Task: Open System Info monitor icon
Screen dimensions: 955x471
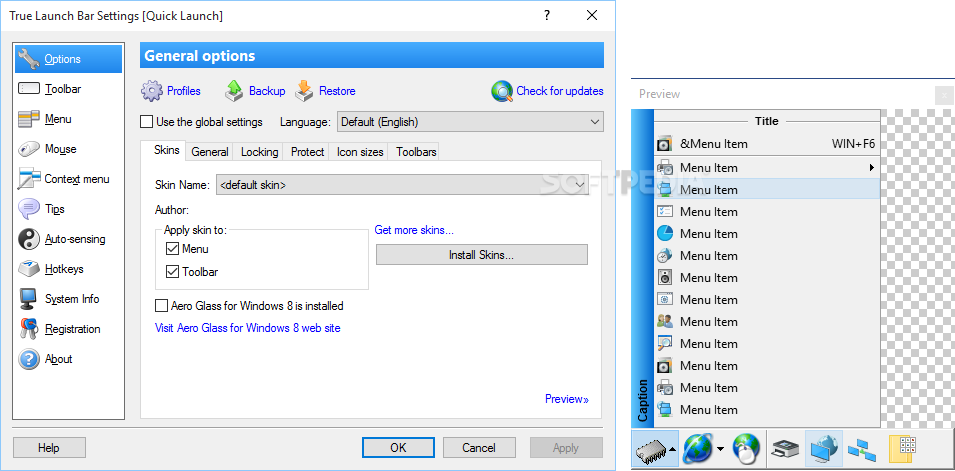Action: click(29, 299)
